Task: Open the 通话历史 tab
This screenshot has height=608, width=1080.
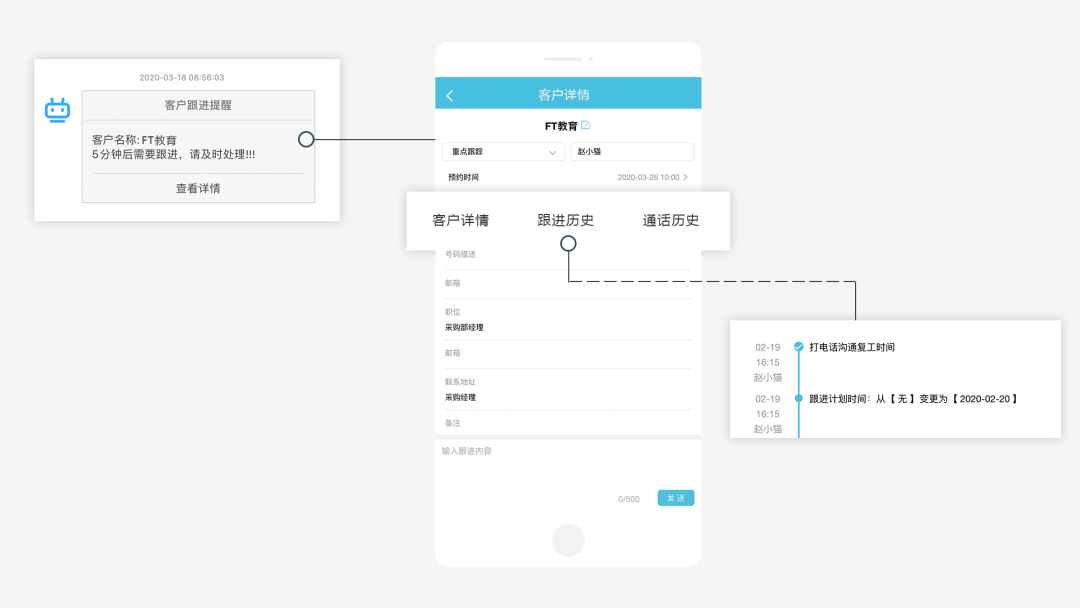Action: click(670, 221)
